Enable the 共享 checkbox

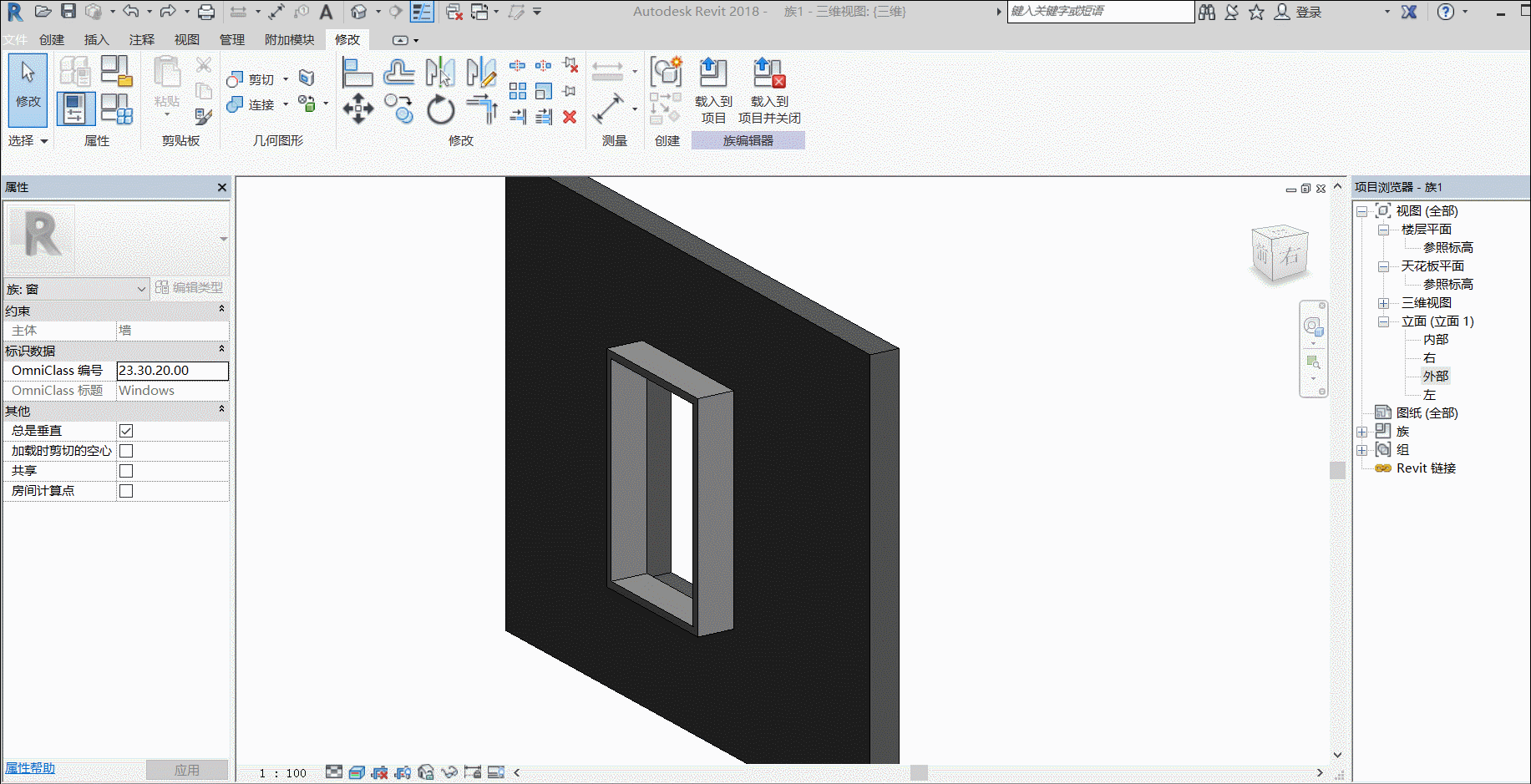126,471
